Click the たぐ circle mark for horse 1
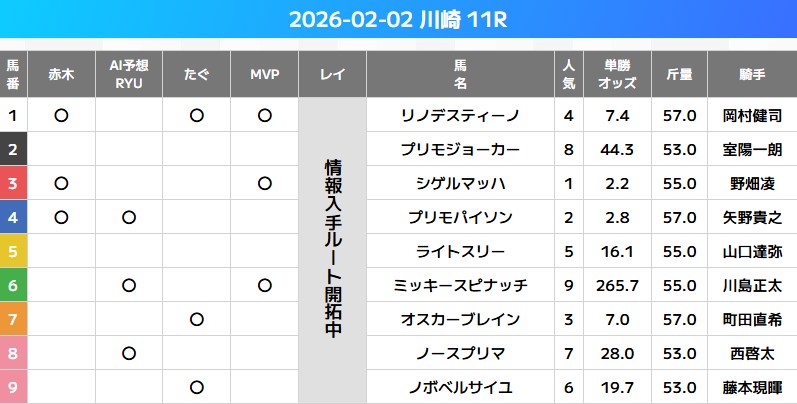Viewport: 797px width, 404px height. pyautogui.click(x=196, y=116)
